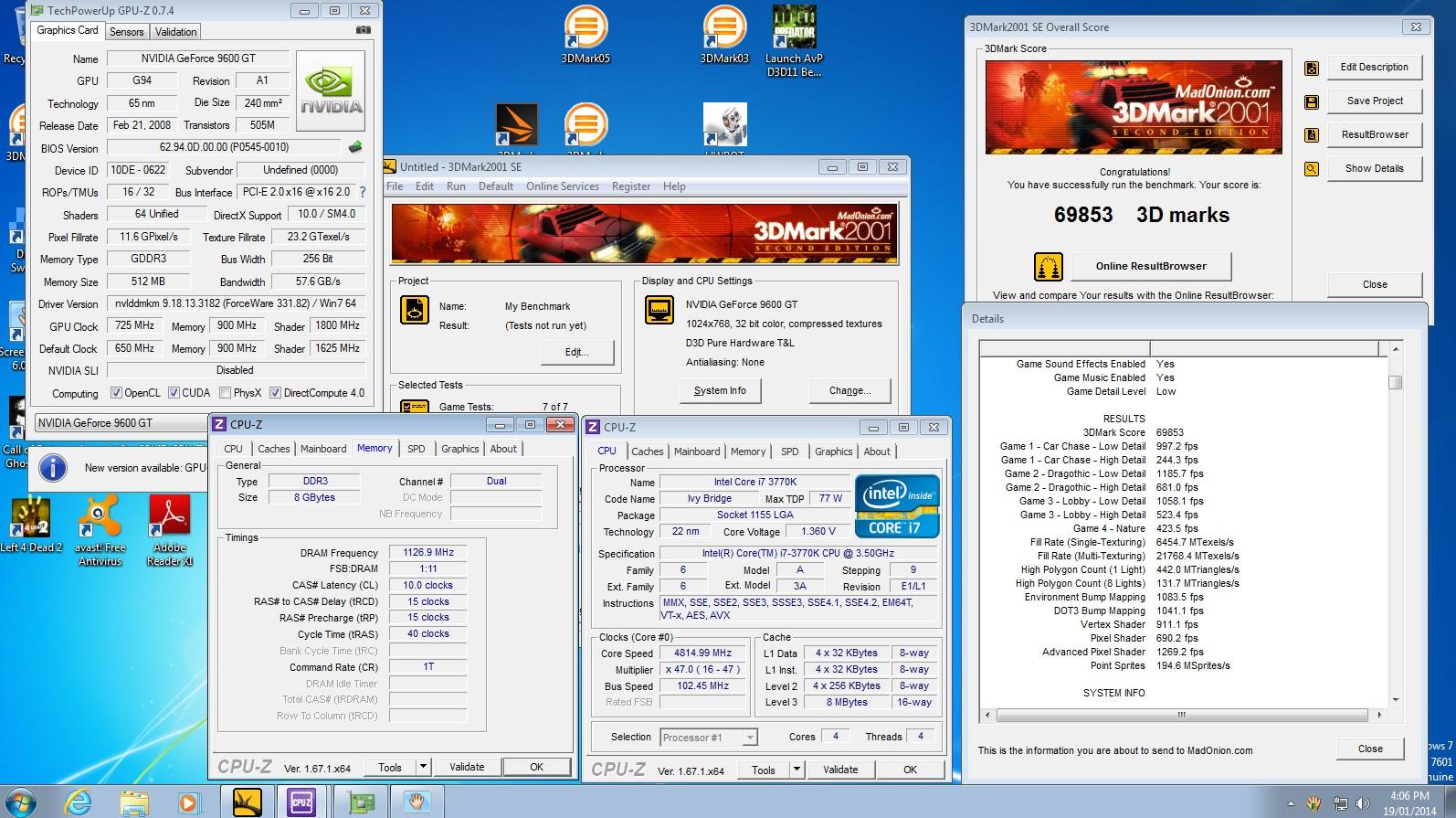The image size is (1456, 818).
Task: Switch to the Sensors tab in GPU-Z
Action: [x=126, y=31]
